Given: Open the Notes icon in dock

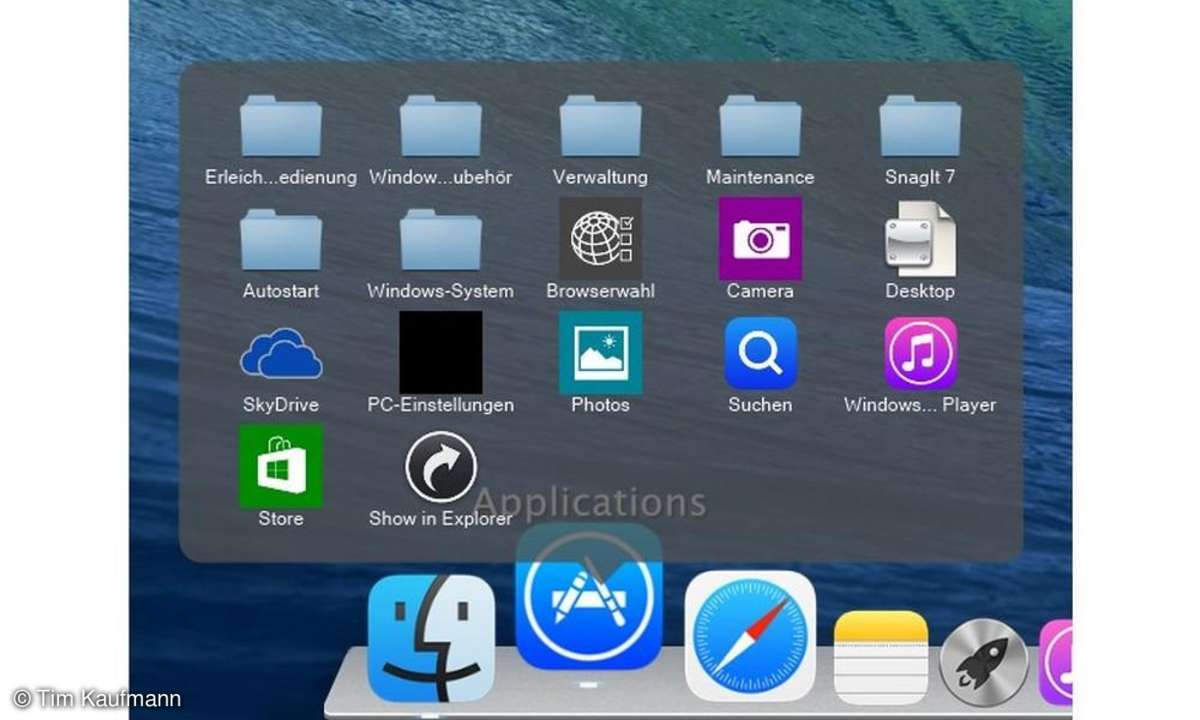Looking at the screenshot, I should coord(881,658).
